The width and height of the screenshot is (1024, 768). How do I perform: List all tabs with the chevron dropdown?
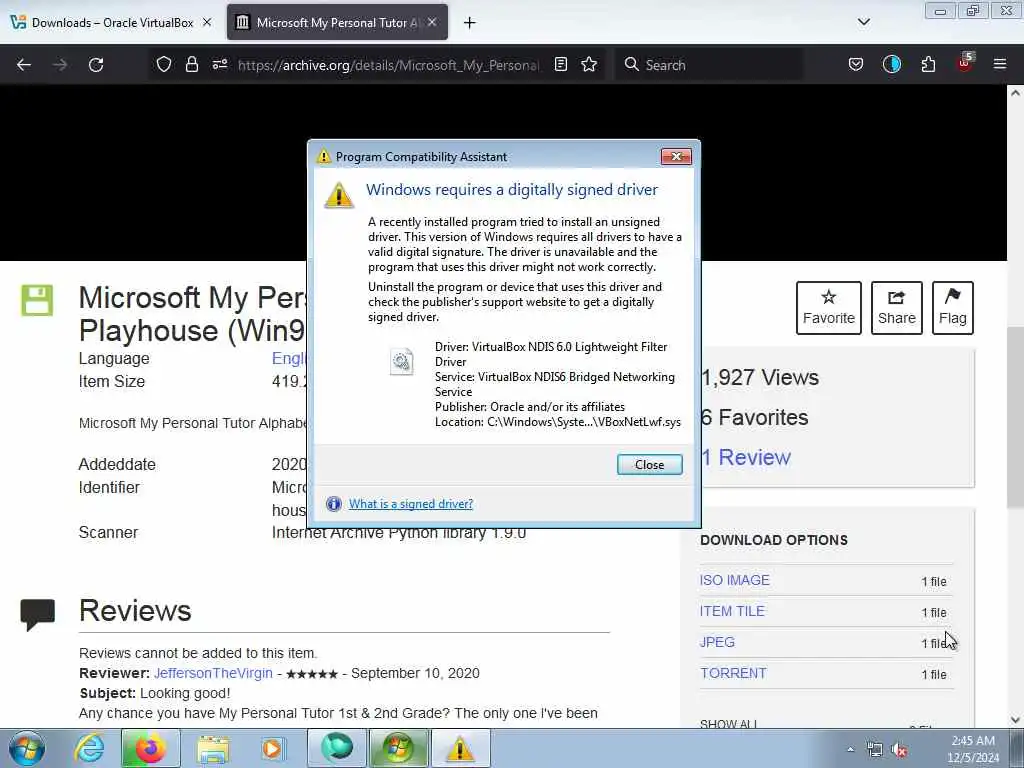tap(863, 22)
